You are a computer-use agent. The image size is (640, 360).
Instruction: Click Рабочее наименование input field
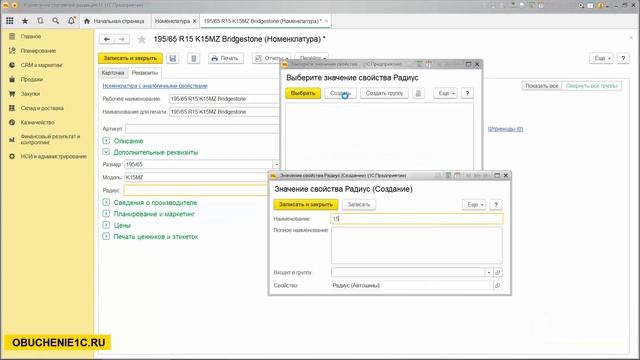(224, 99)
